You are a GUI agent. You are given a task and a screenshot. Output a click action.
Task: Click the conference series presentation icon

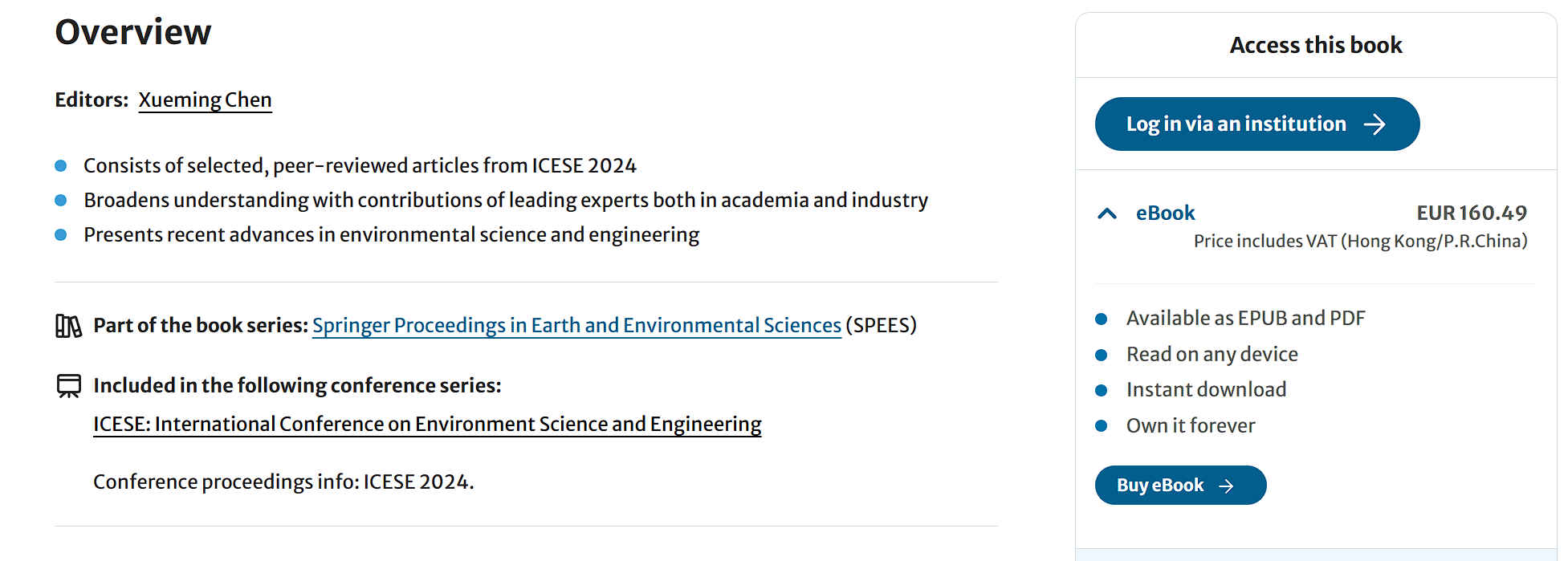69,386
